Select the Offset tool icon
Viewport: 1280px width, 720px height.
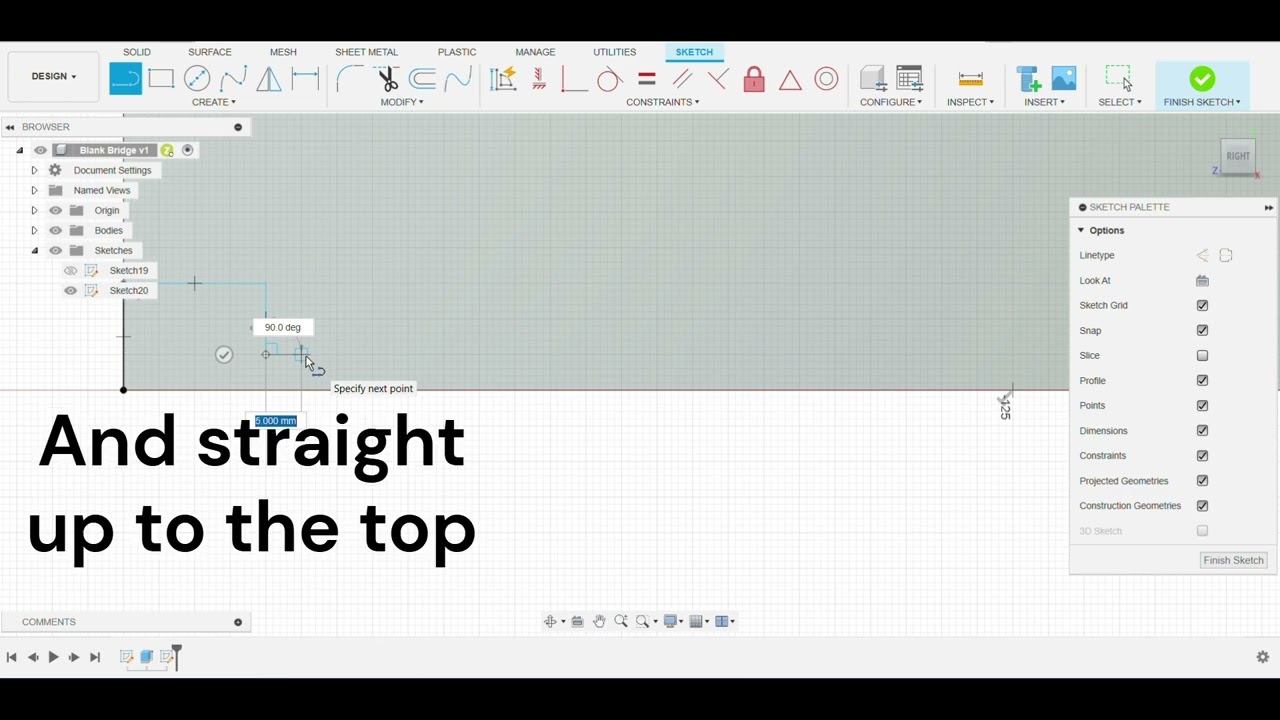(x=422, y=79)
